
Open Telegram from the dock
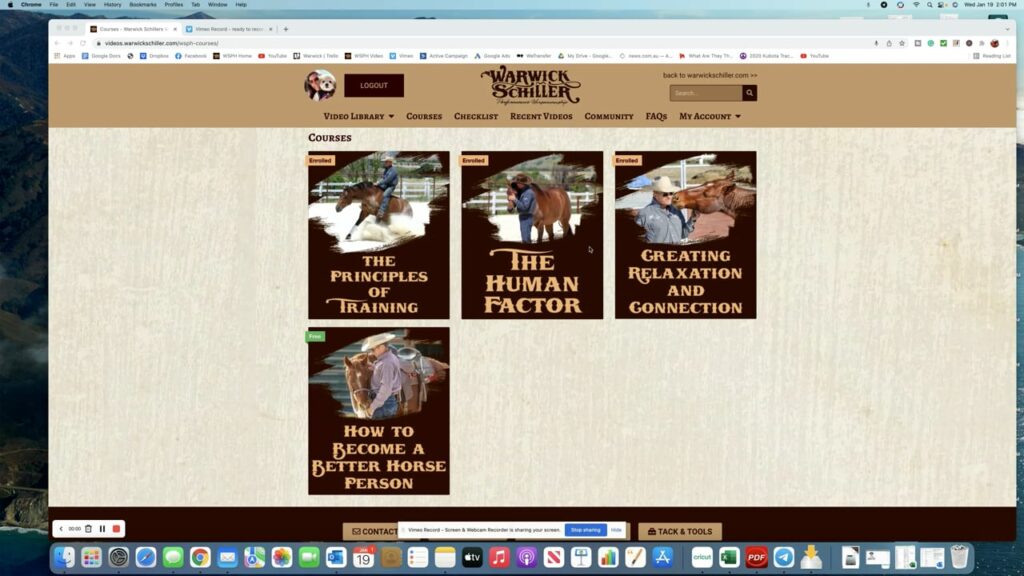pos(784,557)
